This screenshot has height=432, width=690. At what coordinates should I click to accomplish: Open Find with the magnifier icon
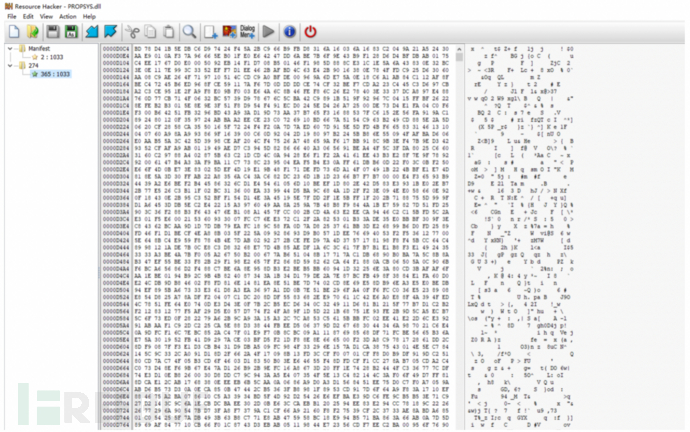(189, 32)
